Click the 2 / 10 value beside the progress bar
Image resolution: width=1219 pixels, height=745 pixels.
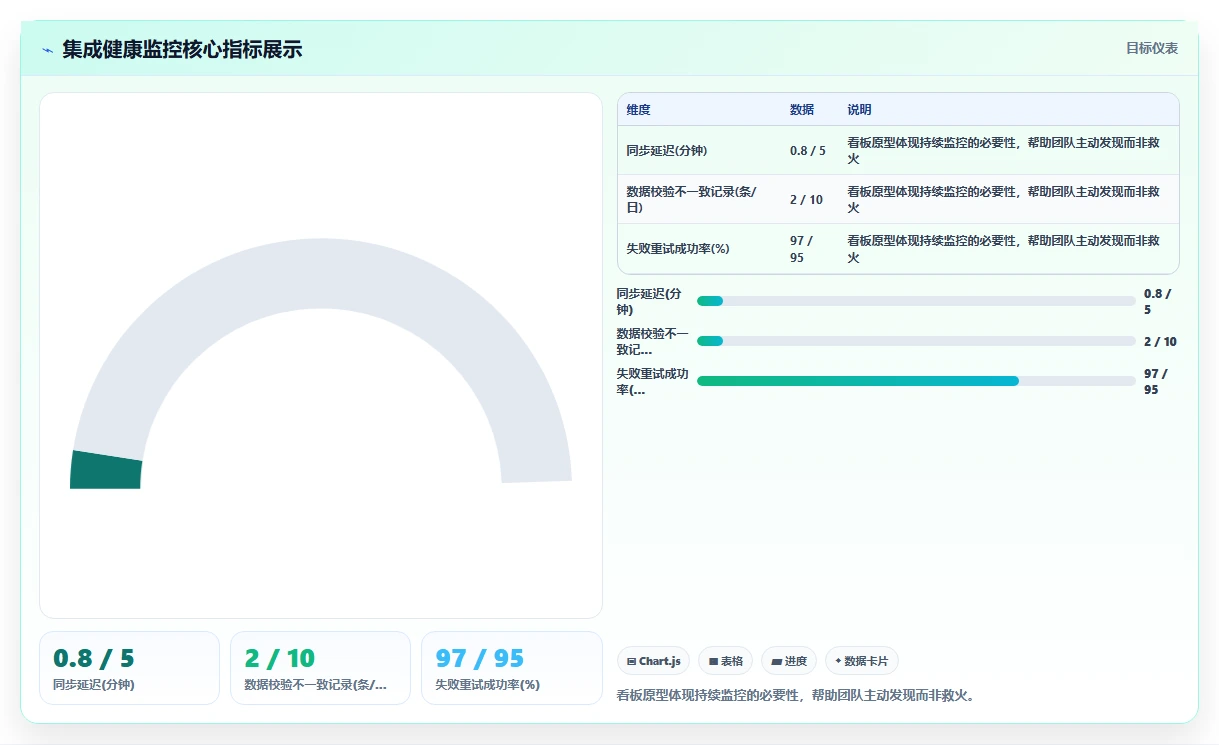tap(1160, 341)
